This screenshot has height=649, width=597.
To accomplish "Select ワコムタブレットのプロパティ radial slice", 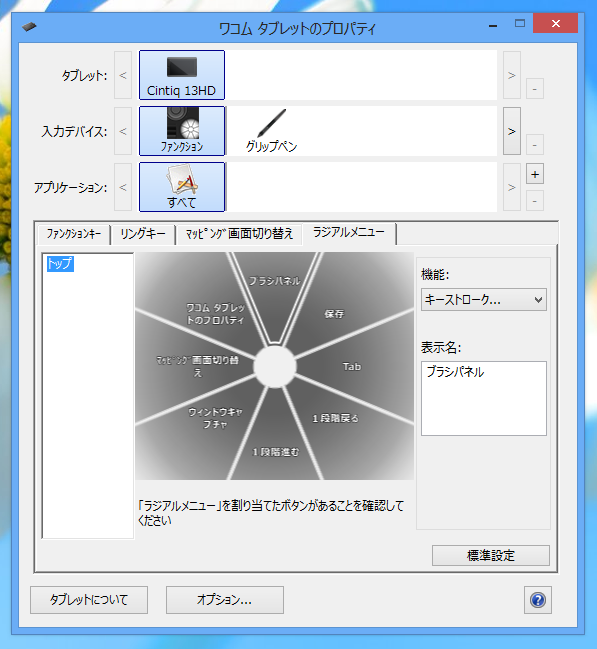I will [x=215, y=314].
